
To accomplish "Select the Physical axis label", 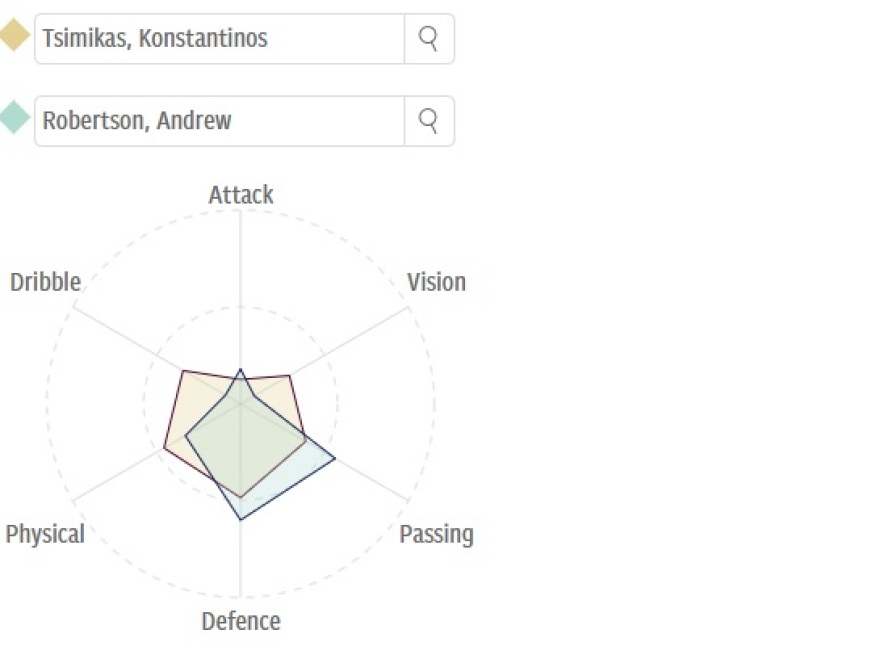I will tap(45, 534).
